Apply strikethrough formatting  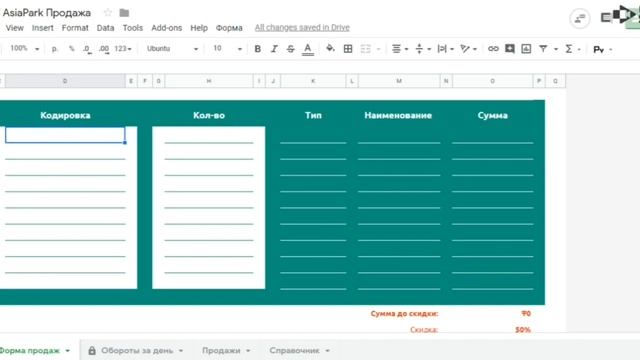point(290,49)
